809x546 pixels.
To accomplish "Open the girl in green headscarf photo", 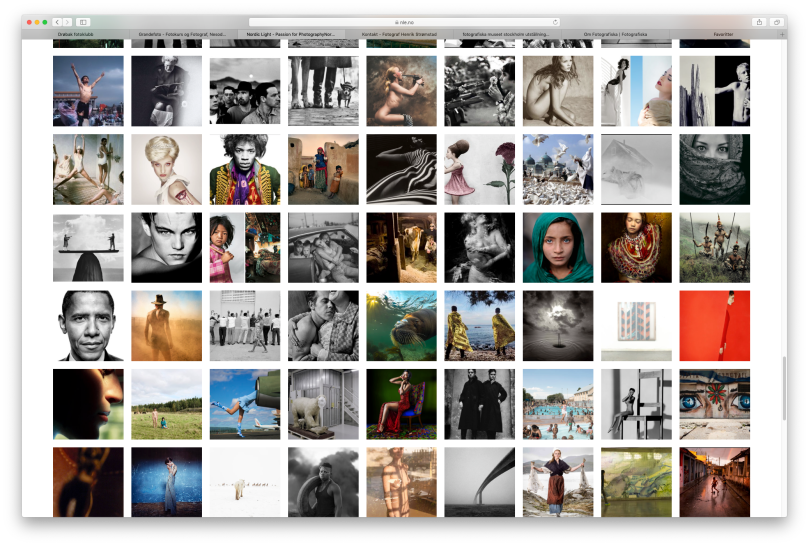I will (x=558, y=247).
